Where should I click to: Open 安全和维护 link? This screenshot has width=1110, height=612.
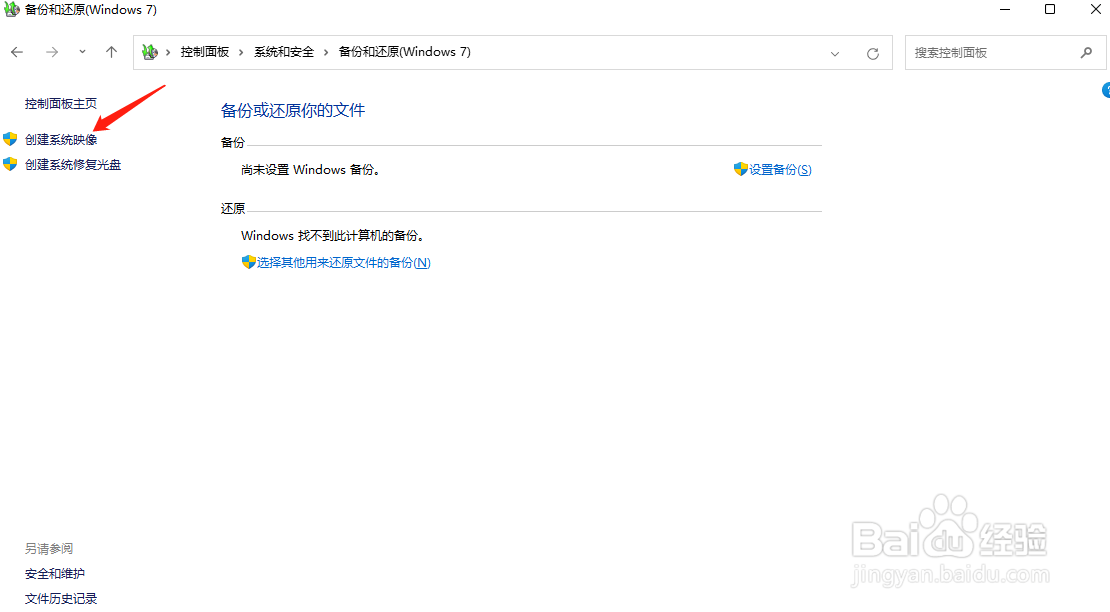55,574
